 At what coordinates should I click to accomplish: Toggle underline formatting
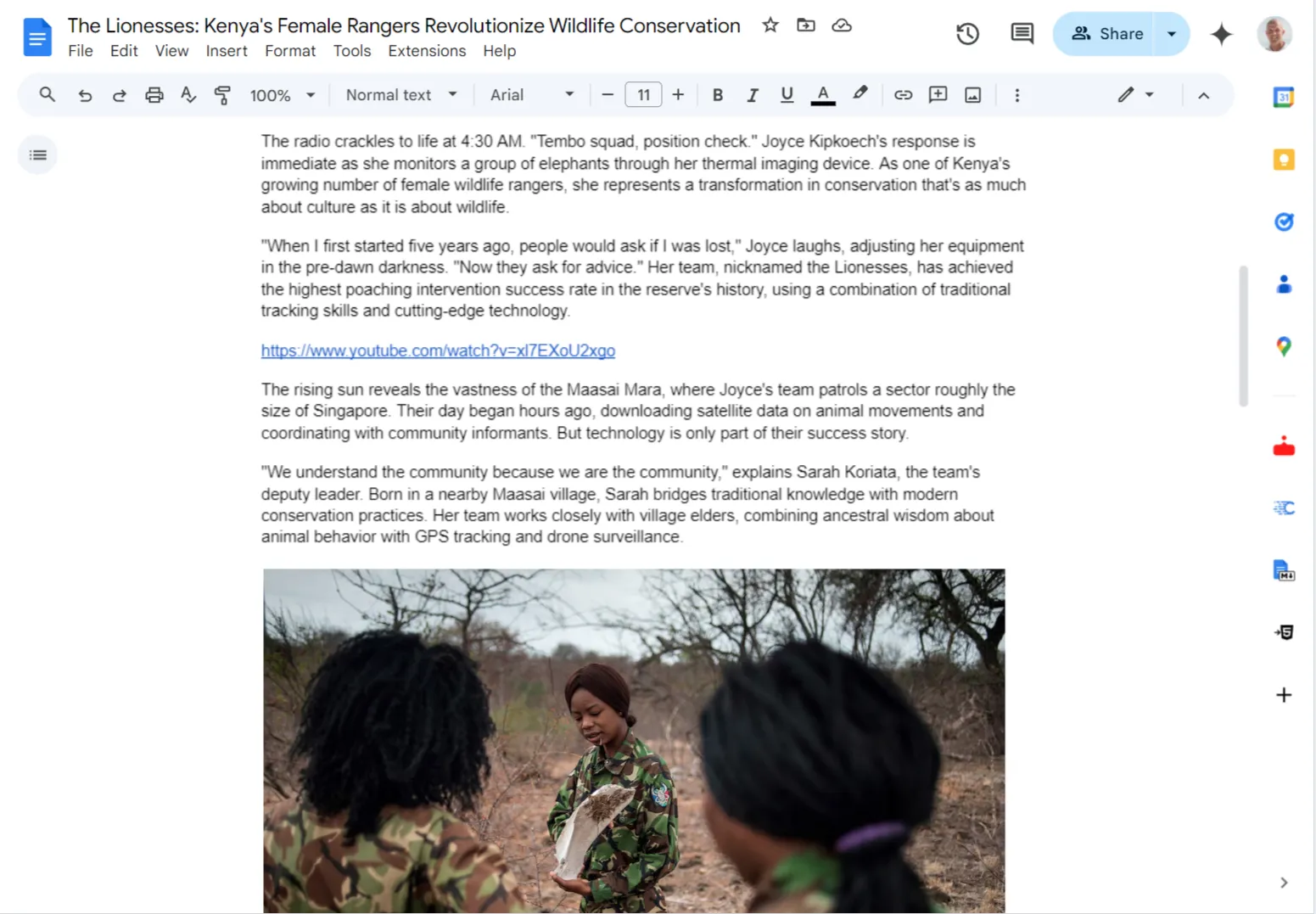(787, 95)
